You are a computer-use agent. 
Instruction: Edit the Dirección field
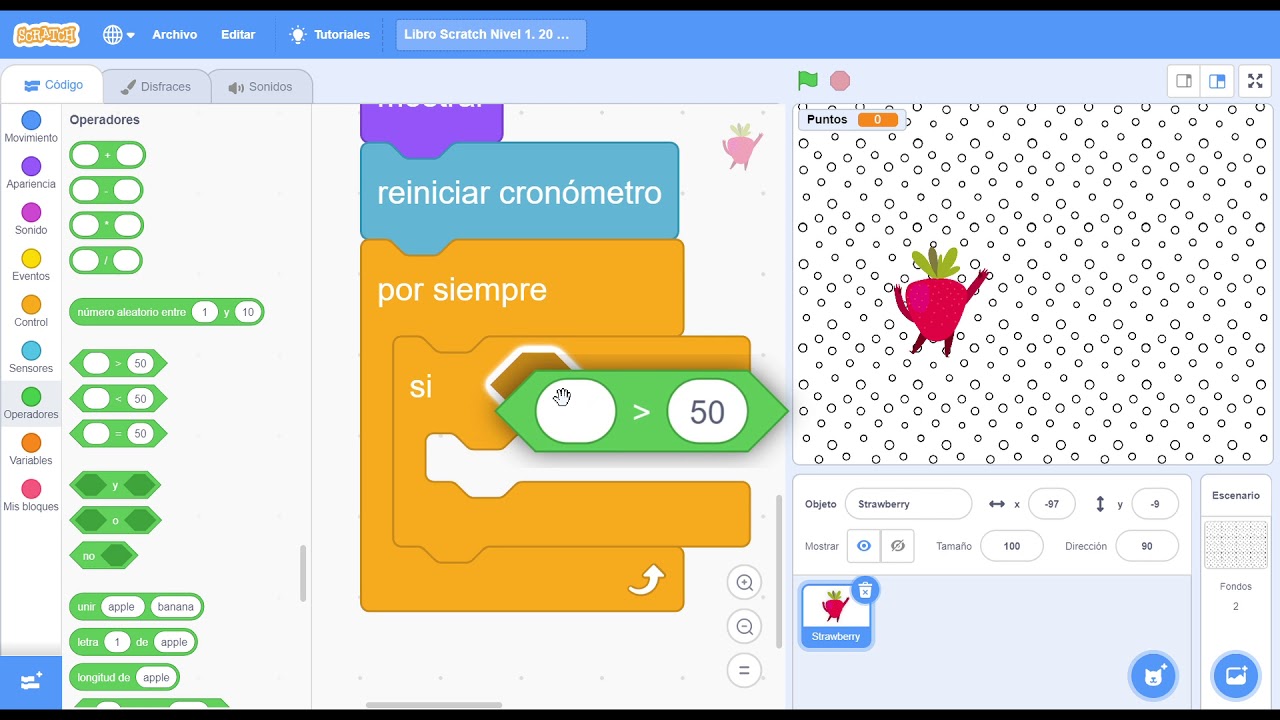[x=1147, y=546]
